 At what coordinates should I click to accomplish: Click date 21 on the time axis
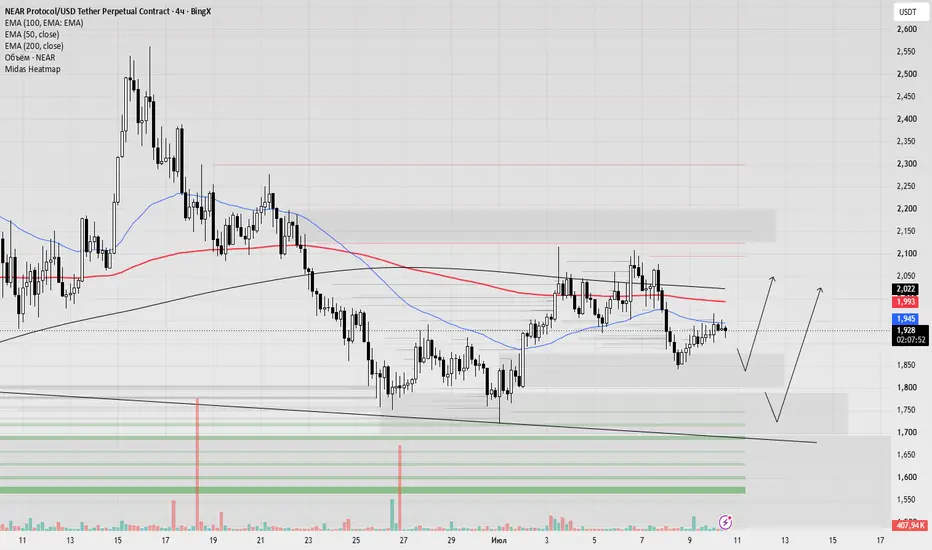[x=260, y=540]
